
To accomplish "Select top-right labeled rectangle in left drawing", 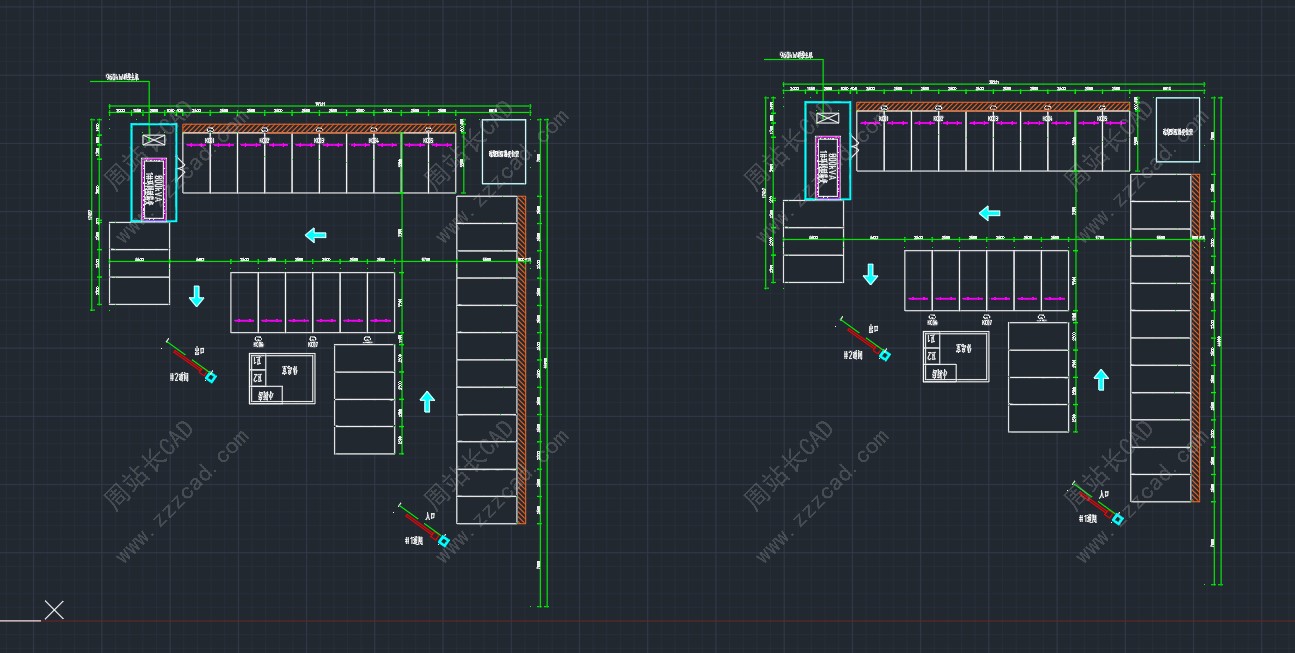I will pyautogui.click(x=503, y=152).
